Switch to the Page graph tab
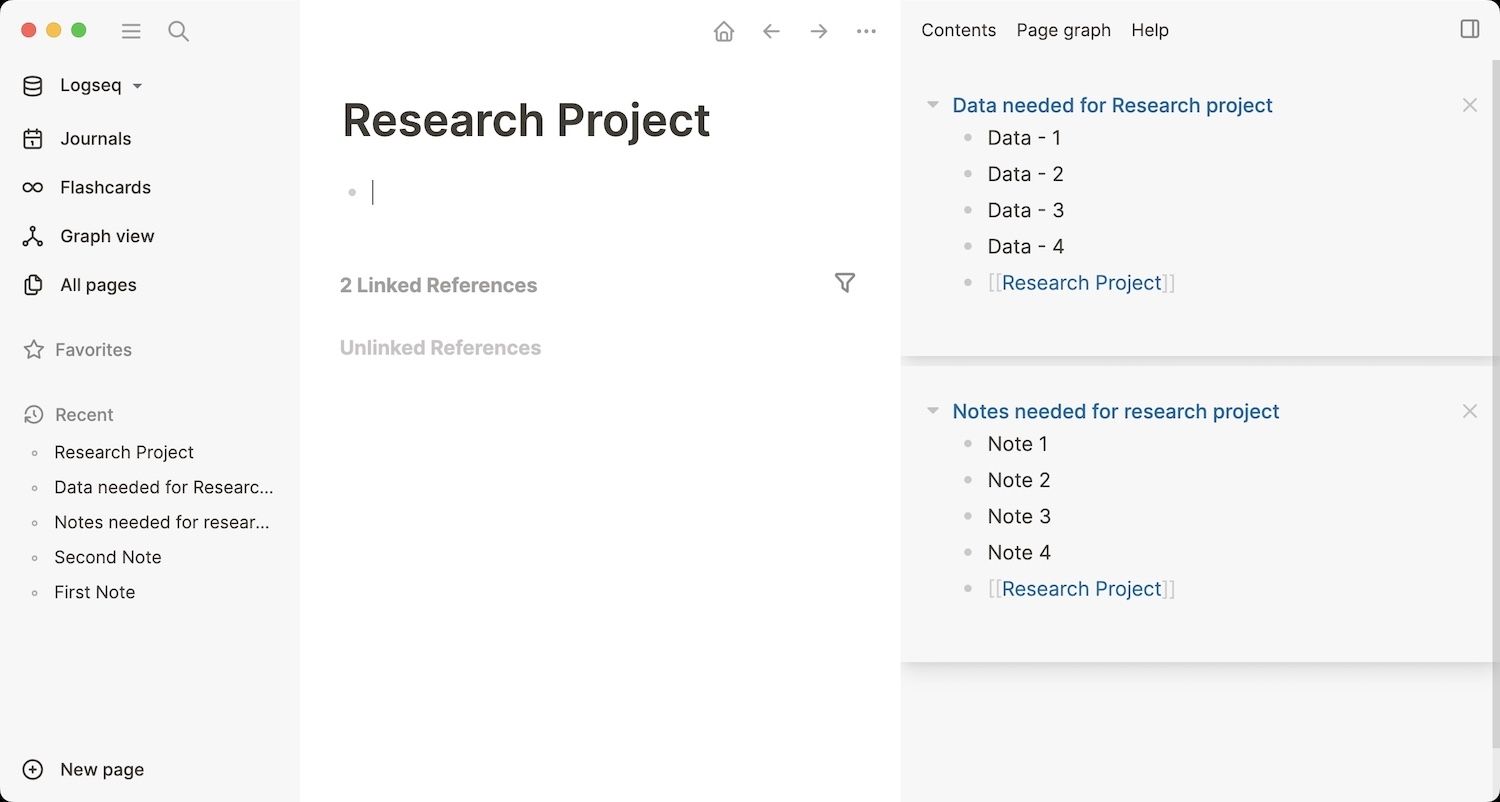This screenshot has width=1500, height=802. pyautogui.click(x=1063, y=30)
